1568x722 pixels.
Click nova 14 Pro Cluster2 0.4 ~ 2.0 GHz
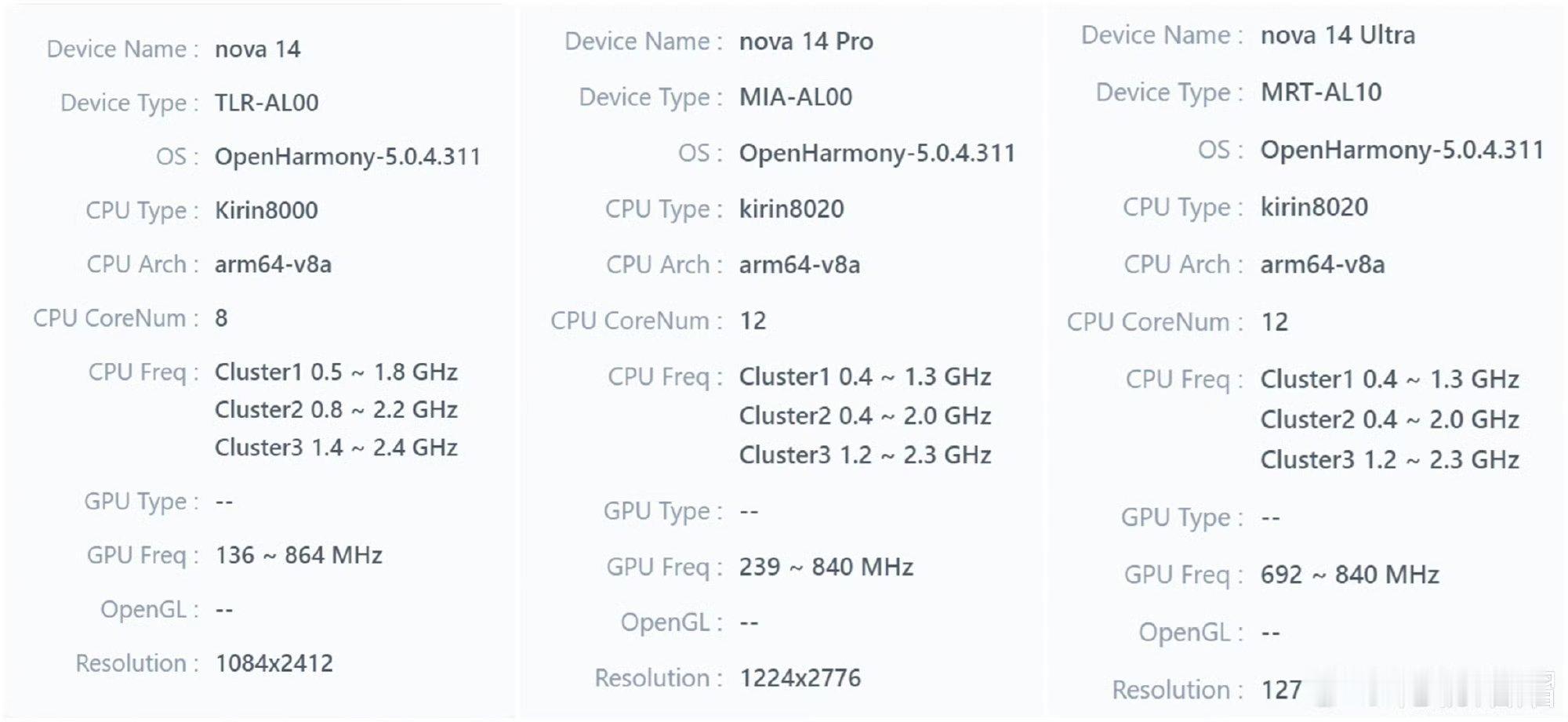[x=866, y=415]
